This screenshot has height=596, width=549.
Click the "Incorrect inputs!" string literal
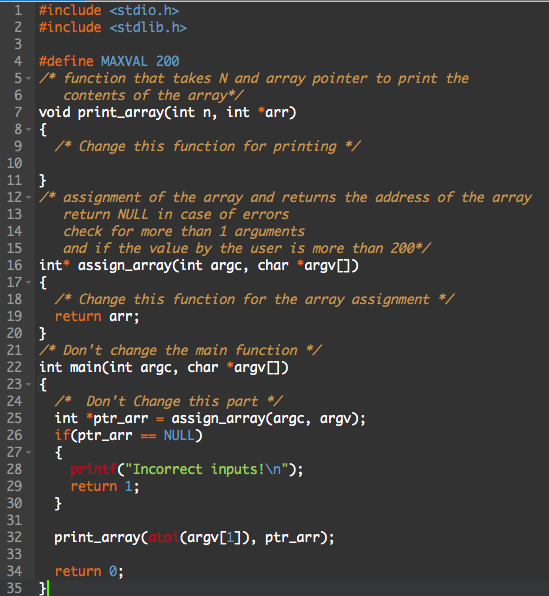(x=206, y=469)
